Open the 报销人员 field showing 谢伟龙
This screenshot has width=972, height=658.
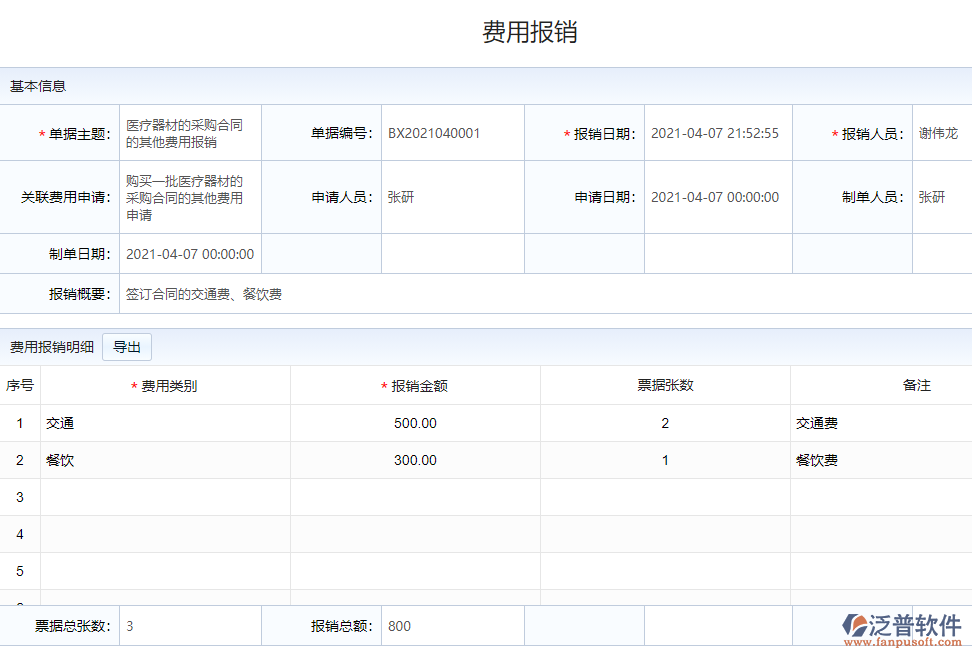click(939, 133)
